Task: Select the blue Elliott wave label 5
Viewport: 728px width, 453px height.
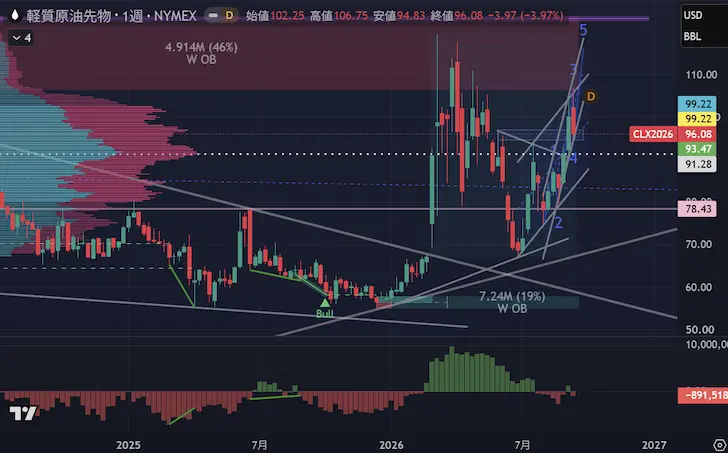Action: point(584,31)
